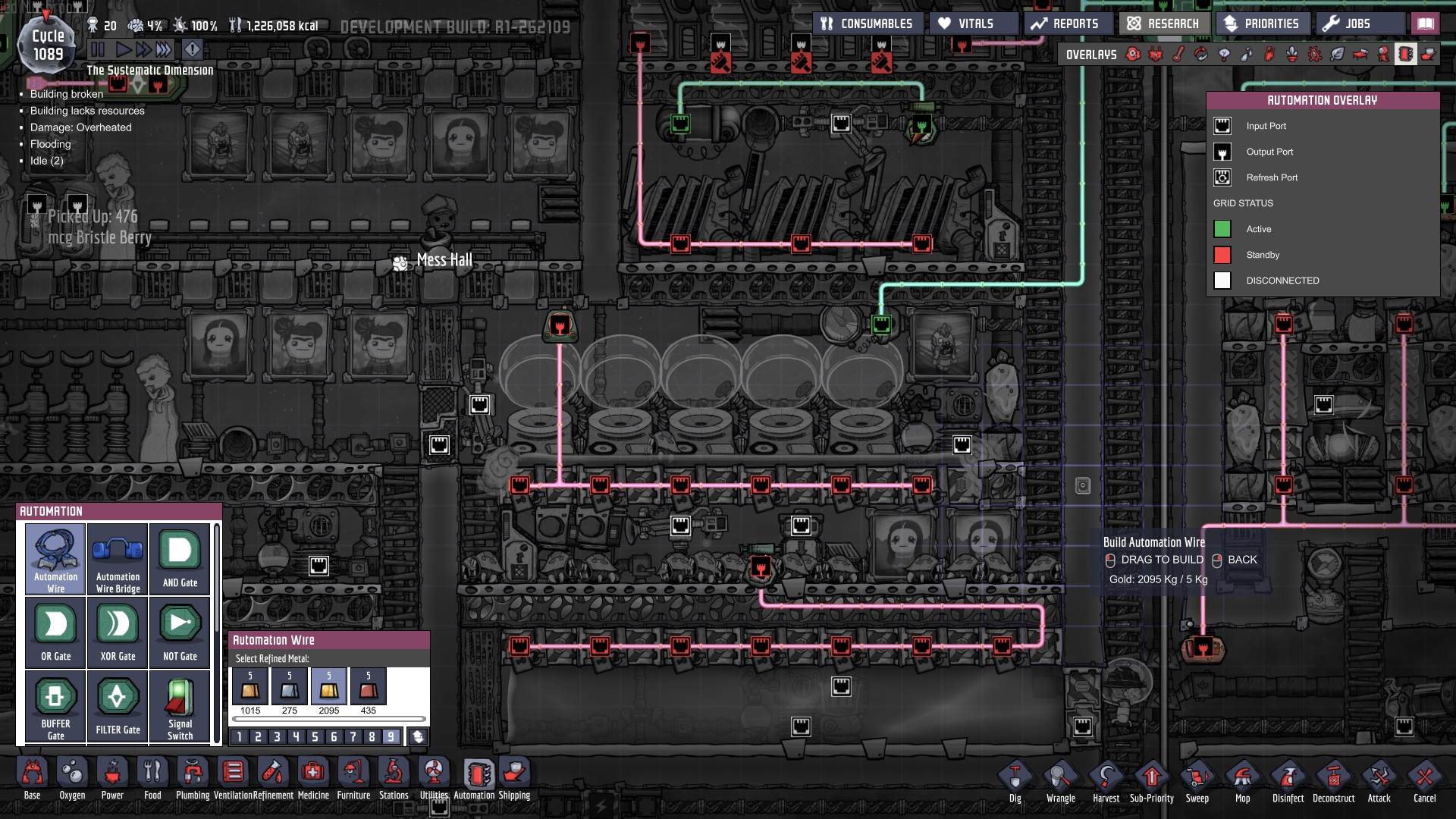Viewport: 1456px width, 819px height.
Task: Select Automation Wire Bridge
Action: [118, 558]
